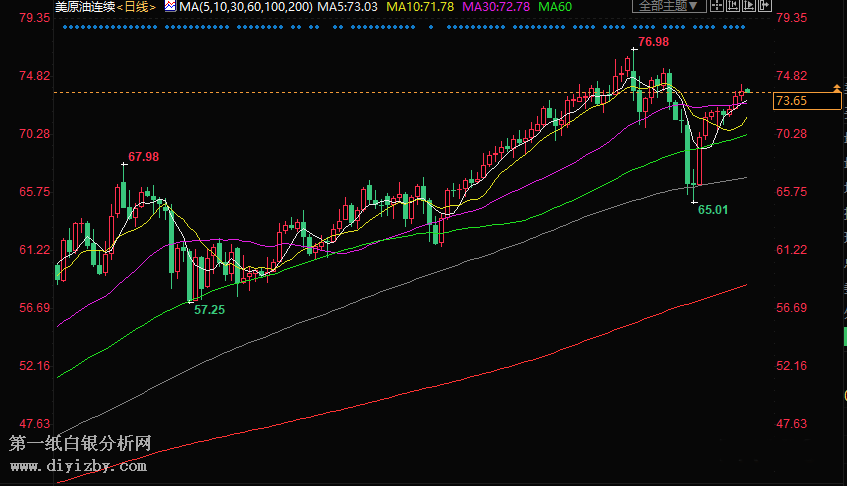Click the crosshair cursor icon in top toolbar
The width and height of the screenshot is (847, 486).
click(x=717, y=5)
